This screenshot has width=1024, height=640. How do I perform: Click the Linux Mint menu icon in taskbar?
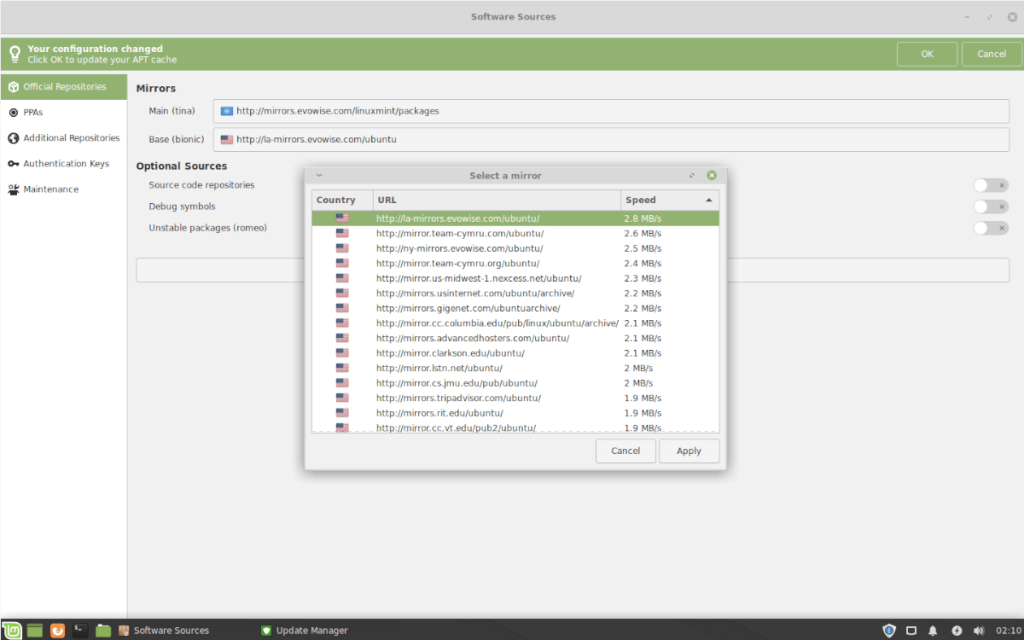click(10, 630)
